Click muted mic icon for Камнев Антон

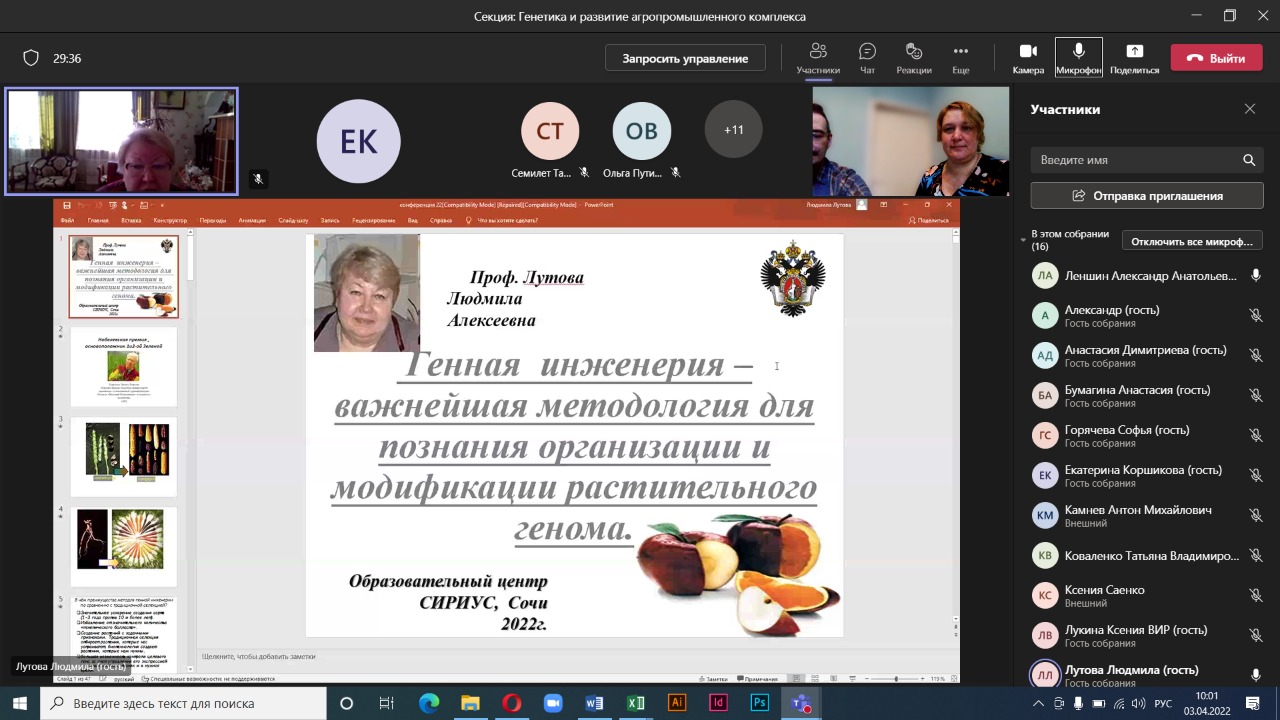pyautogui.click(x=1255, y=515)
